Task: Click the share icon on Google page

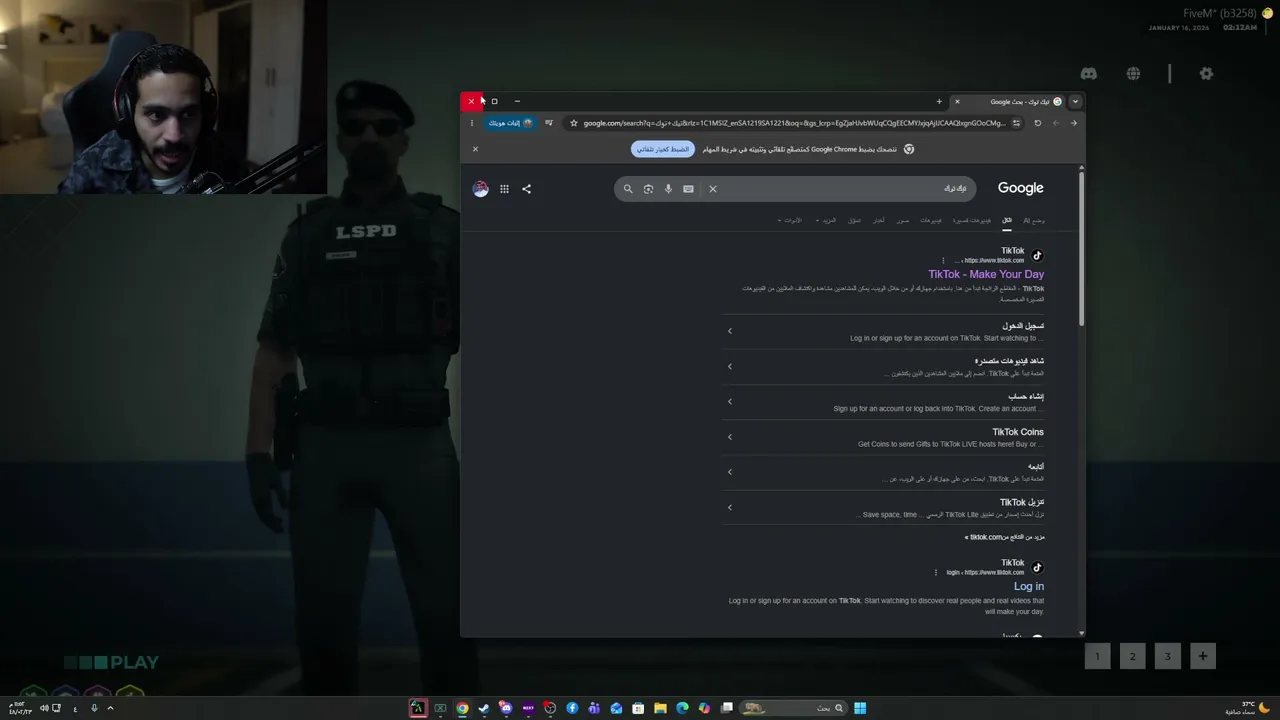Action: 526,189
